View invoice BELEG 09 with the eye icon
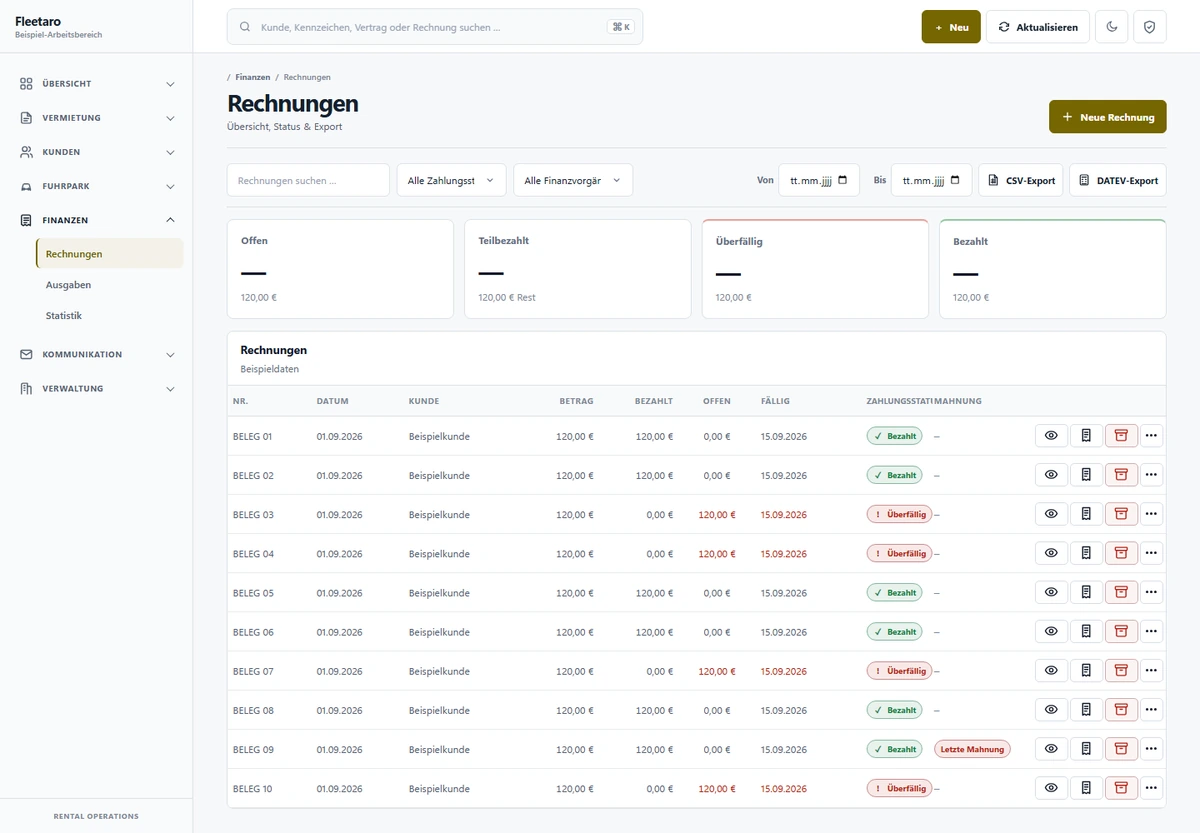Screen dimensions: 1200x833 [1051, 749]
